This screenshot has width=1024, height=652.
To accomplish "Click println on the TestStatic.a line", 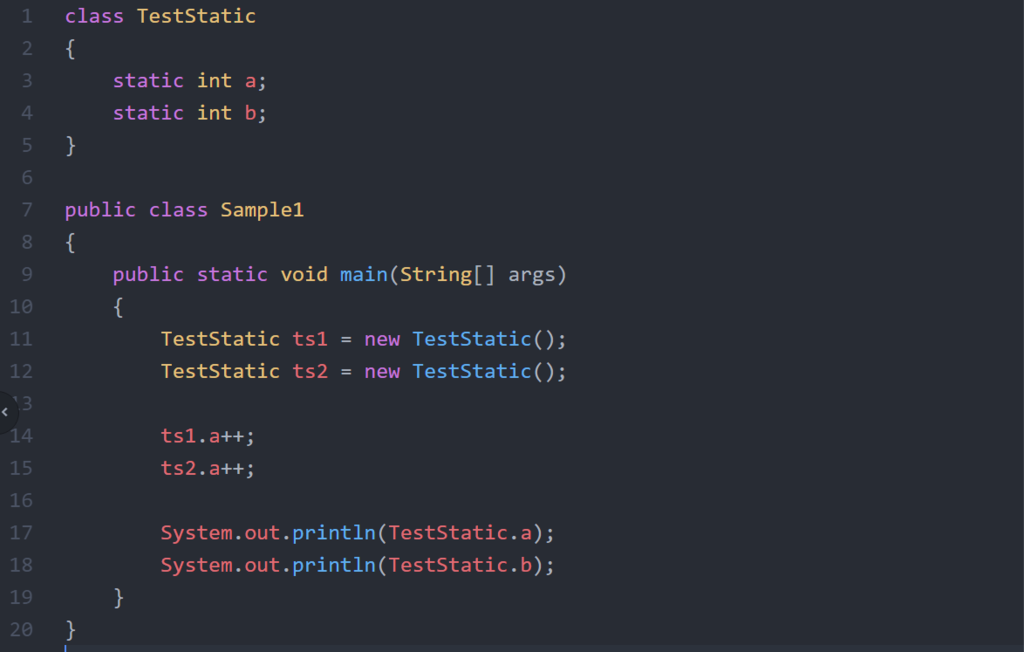I will point(334,533).
